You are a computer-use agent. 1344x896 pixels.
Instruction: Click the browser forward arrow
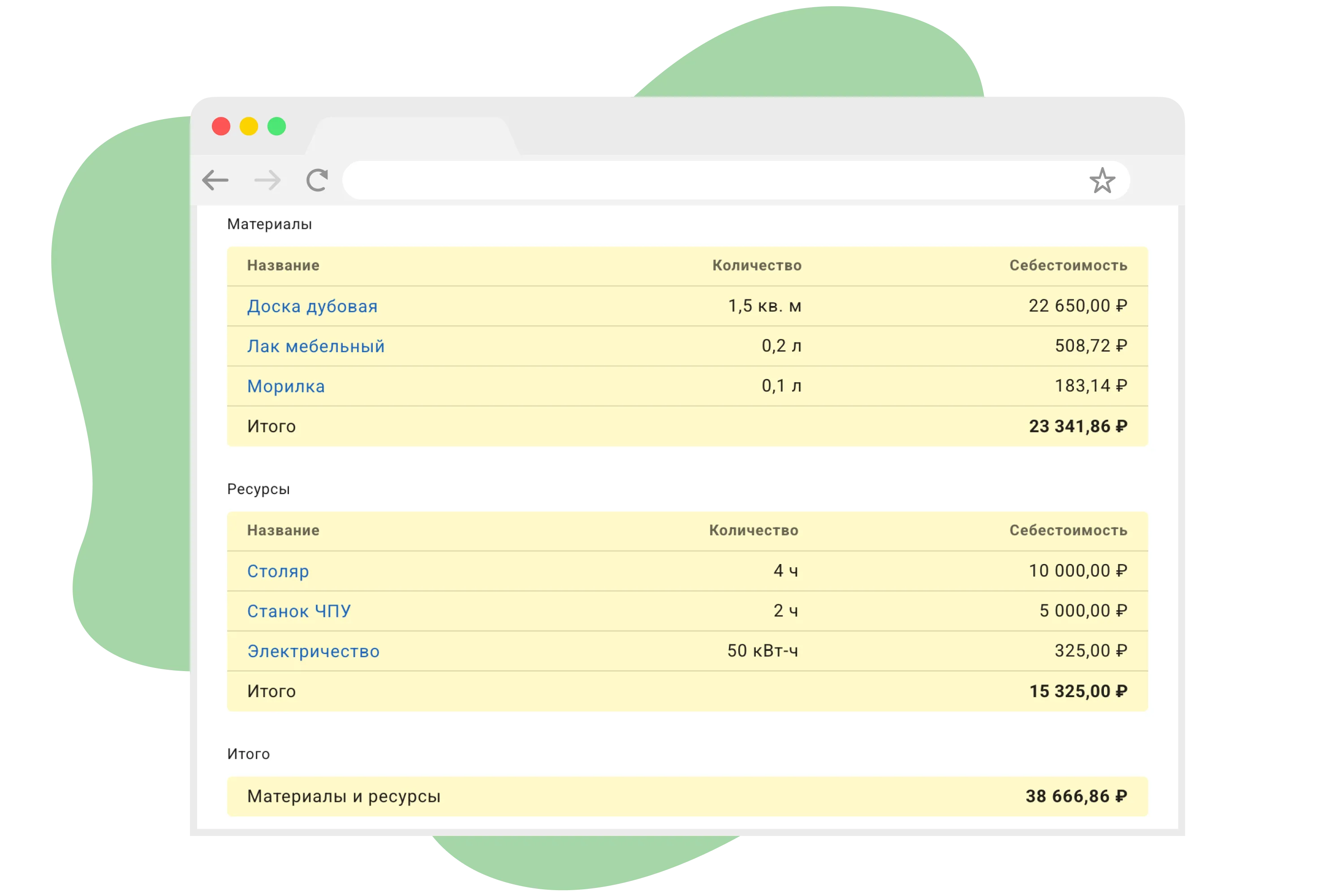click(267, 181)
